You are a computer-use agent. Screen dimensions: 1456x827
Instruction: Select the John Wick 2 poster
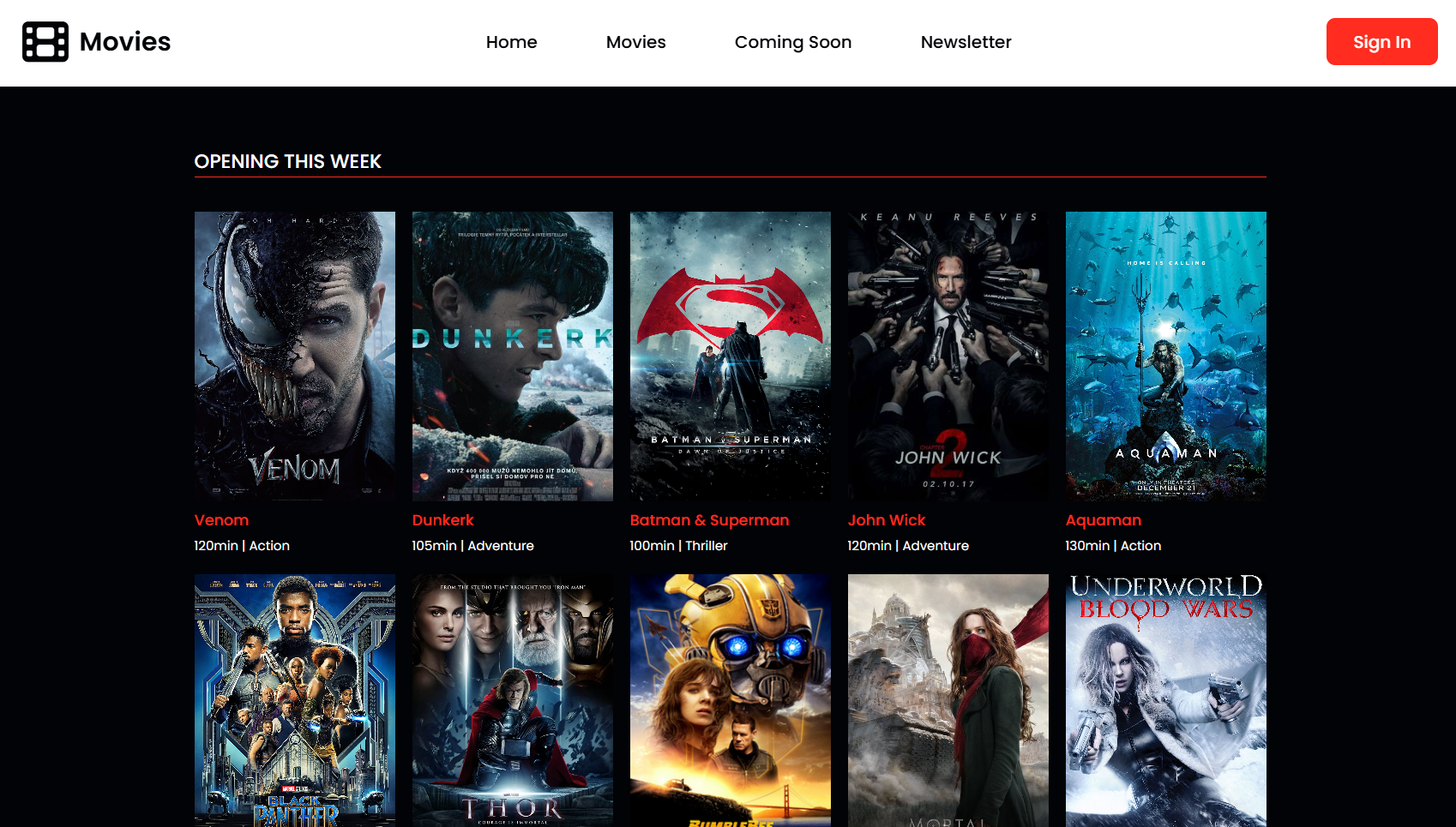click(948, 356)
